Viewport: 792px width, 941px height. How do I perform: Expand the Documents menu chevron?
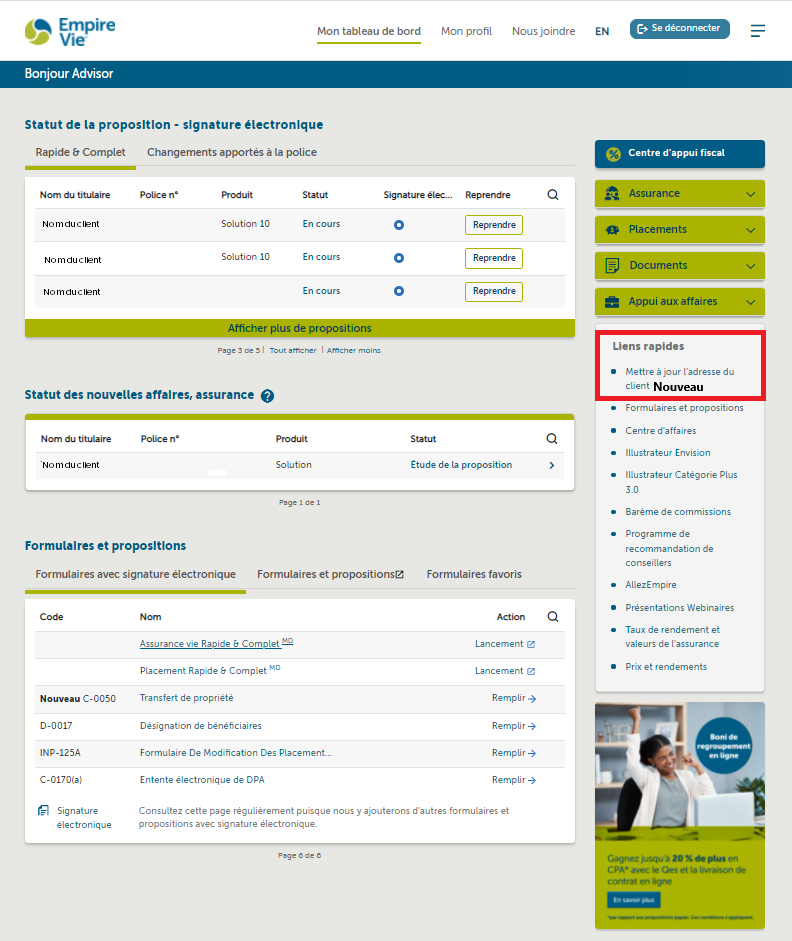751,266
